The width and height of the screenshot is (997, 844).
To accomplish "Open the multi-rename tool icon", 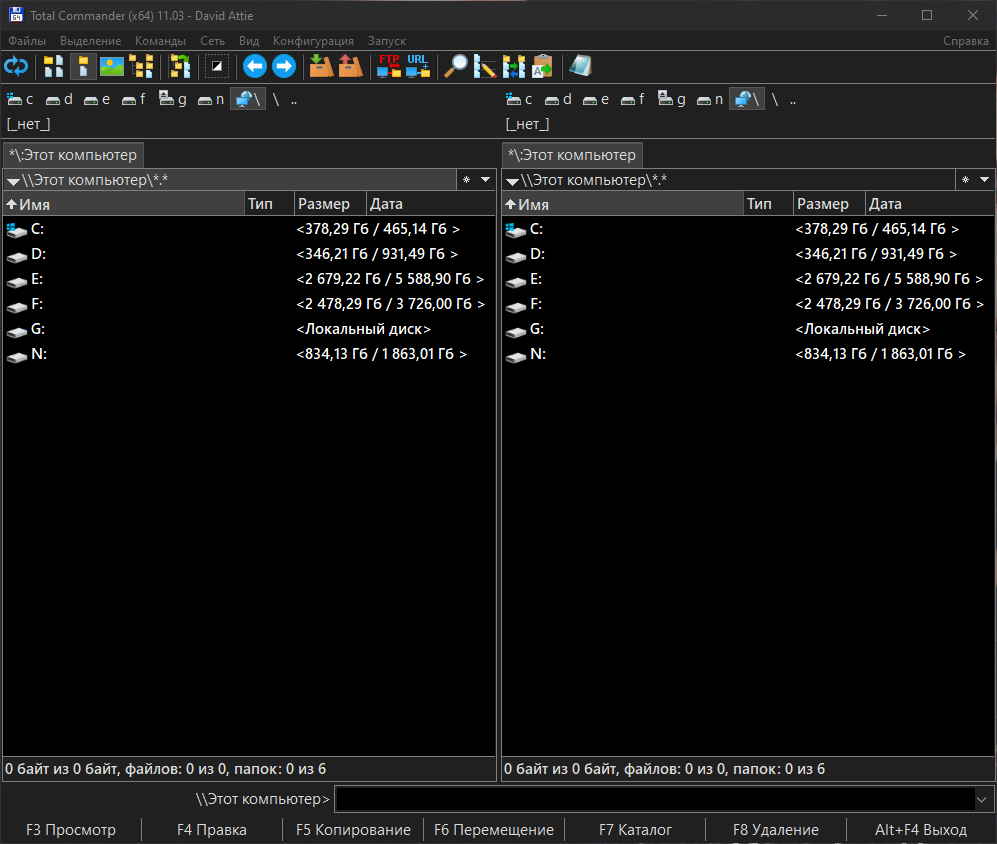I will coord(485,66).
